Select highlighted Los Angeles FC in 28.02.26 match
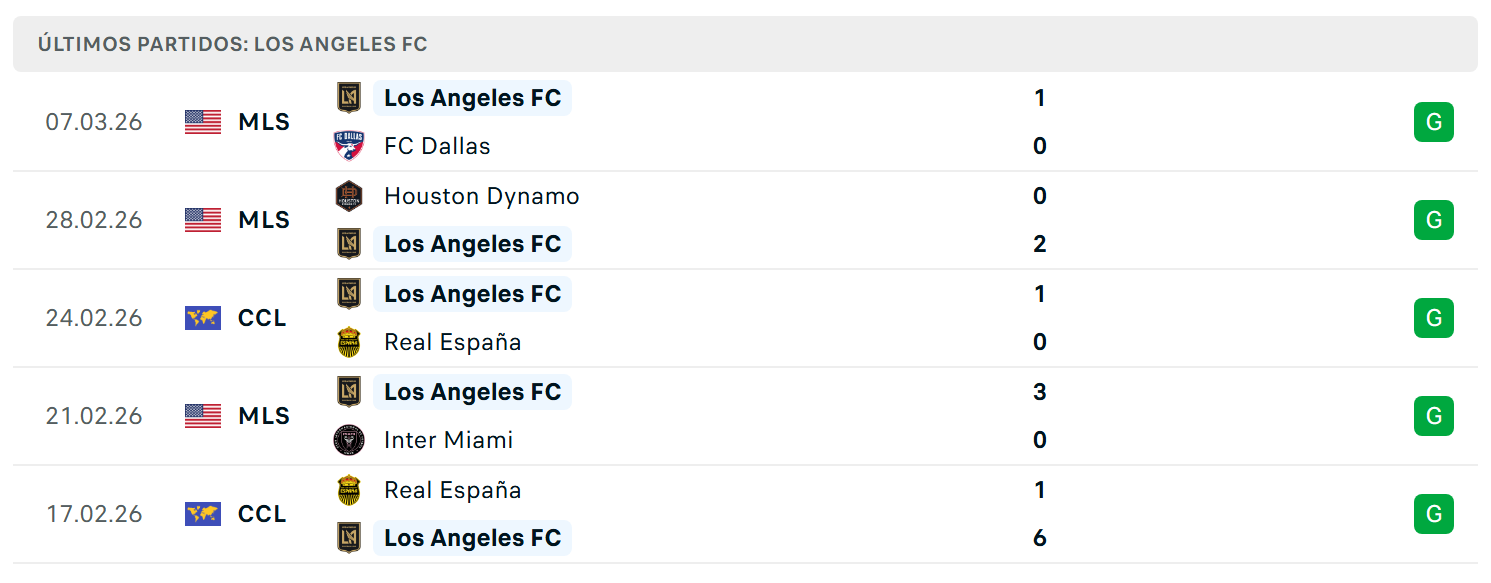 pos(472,244)
